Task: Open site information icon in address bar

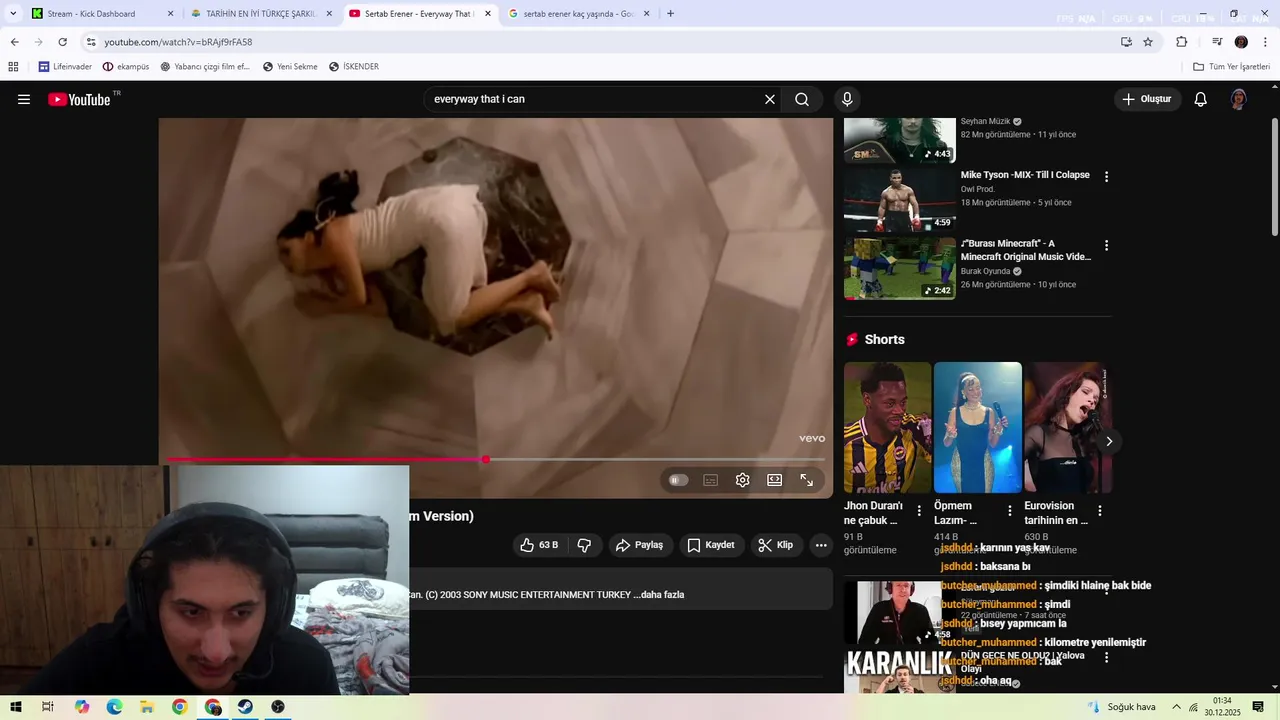Action: point(91,42)
